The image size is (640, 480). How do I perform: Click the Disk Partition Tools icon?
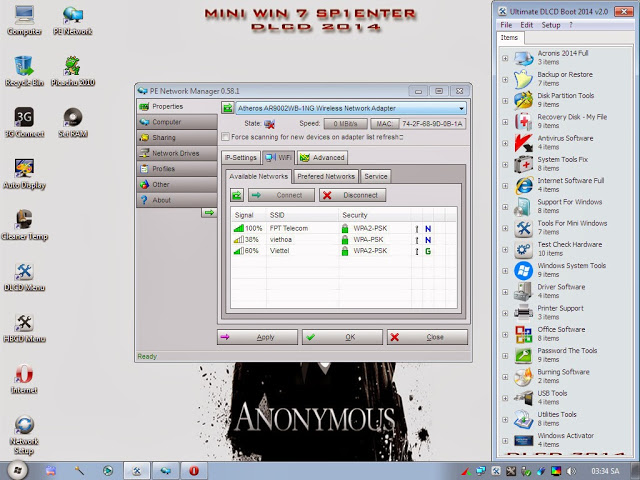(x=524, y=100)
